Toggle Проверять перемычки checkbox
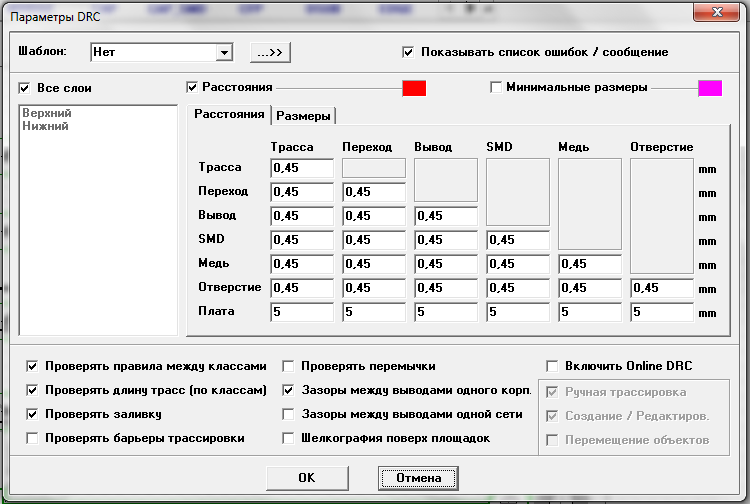The height and width of the screenshot is (504, 750). [x=289, y=366]
